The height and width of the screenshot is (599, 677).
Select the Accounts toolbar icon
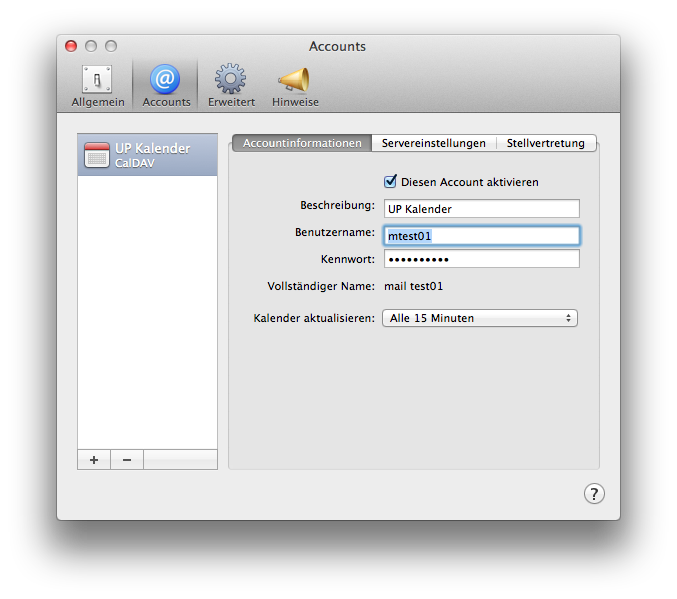click(166, 86)
